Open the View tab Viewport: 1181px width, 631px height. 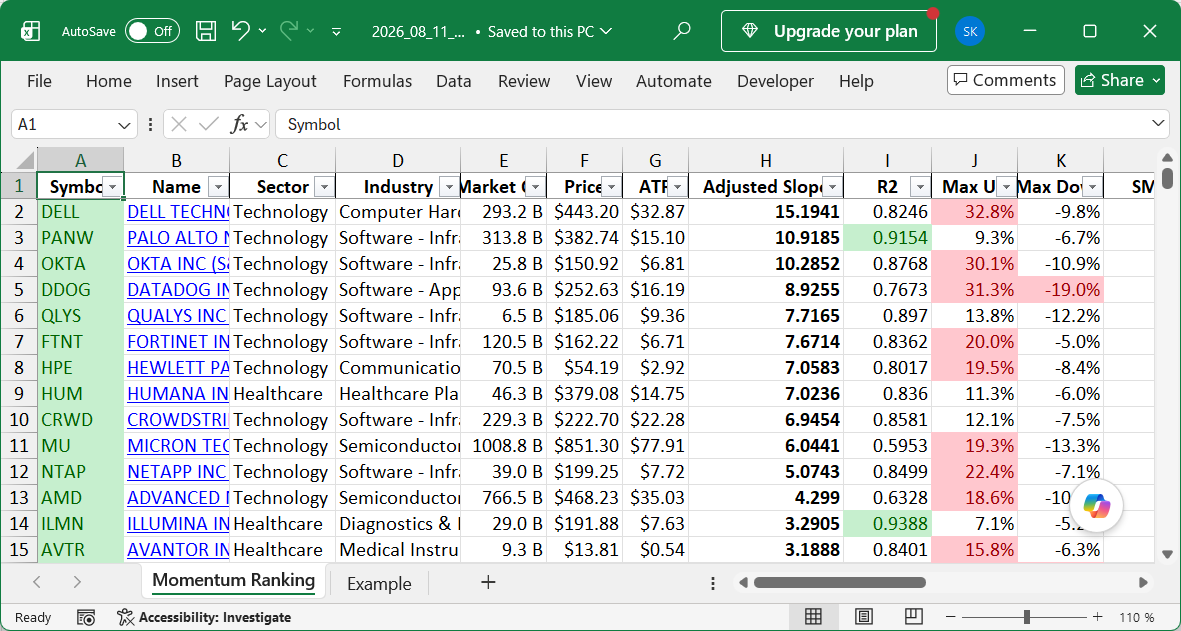(594, 81)
